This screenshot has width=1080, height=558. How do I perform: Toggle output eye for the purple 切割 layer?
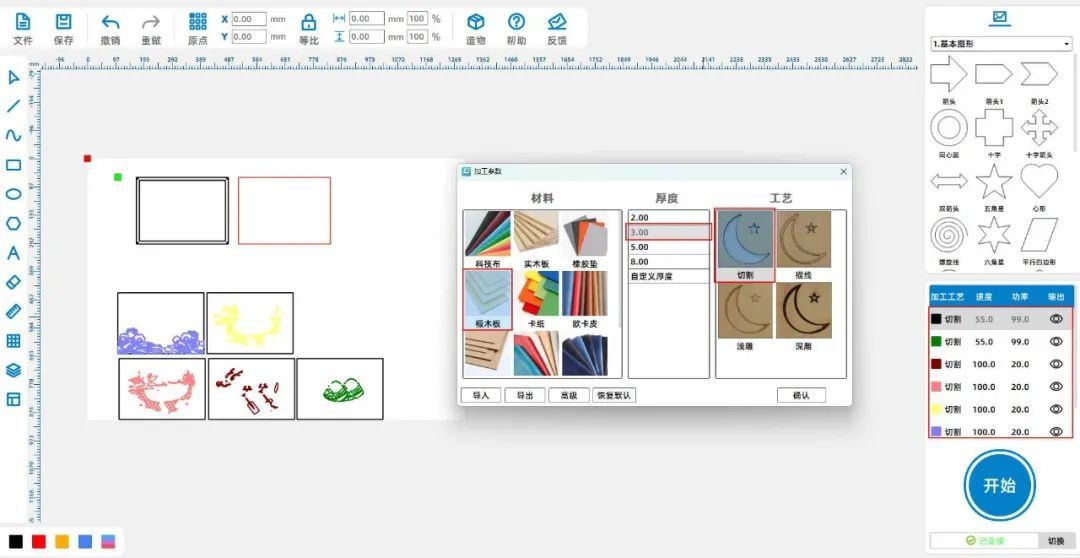(1055, 432)
